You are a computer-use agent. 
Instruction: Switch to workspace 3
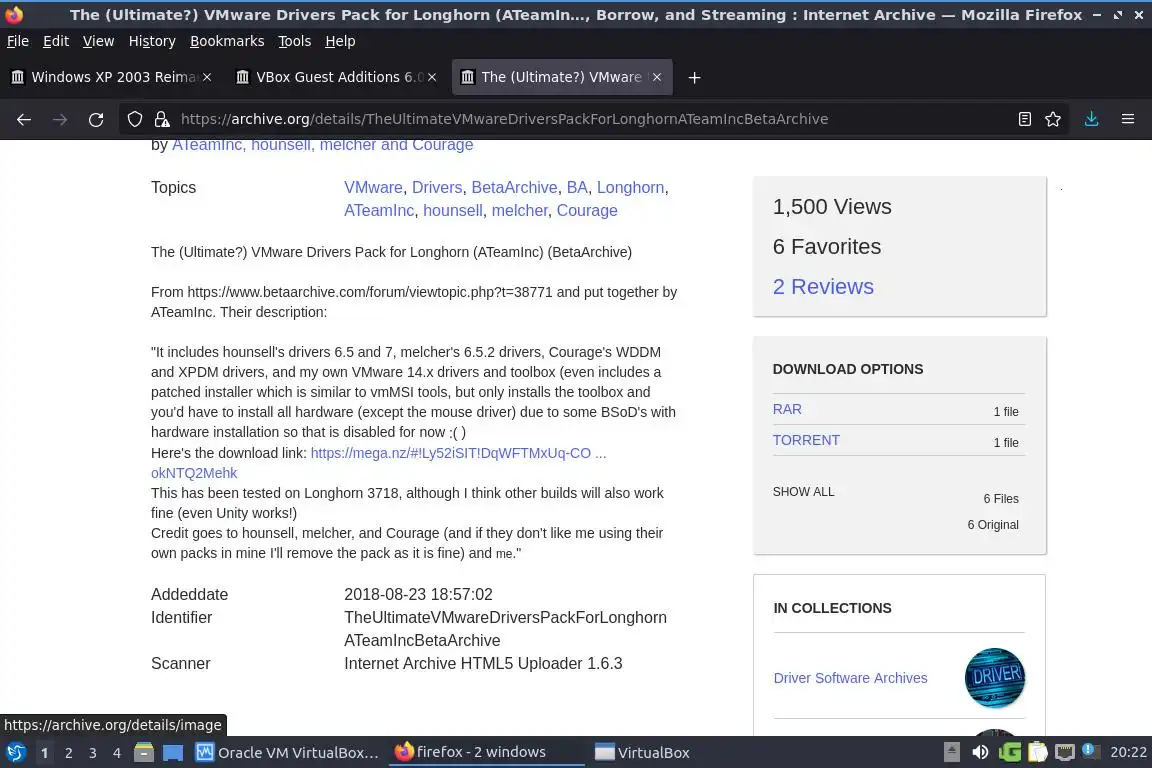click(x=93, y=753)
